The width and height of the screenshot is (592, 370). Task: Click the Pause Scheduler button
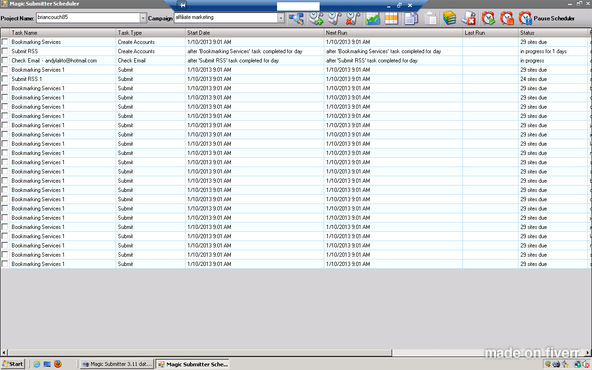point(547,18)
